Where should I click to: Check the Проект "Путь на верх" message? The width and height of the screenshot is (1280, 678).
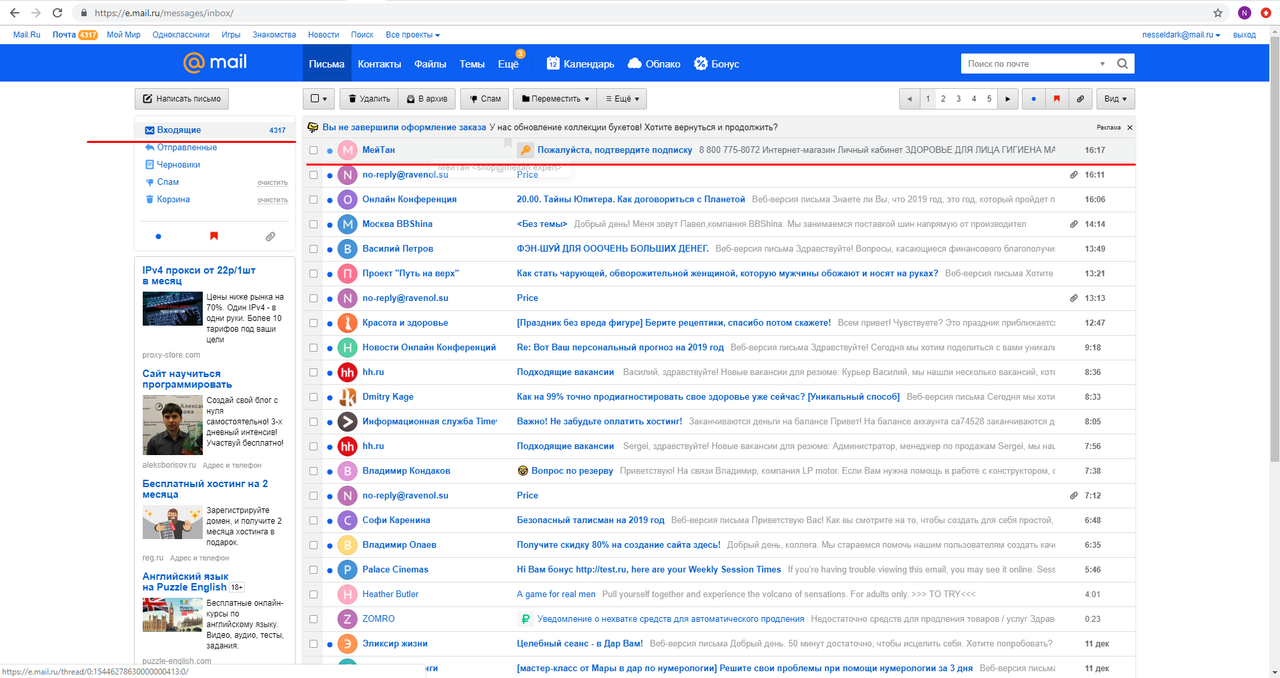(x=314, y=273)
